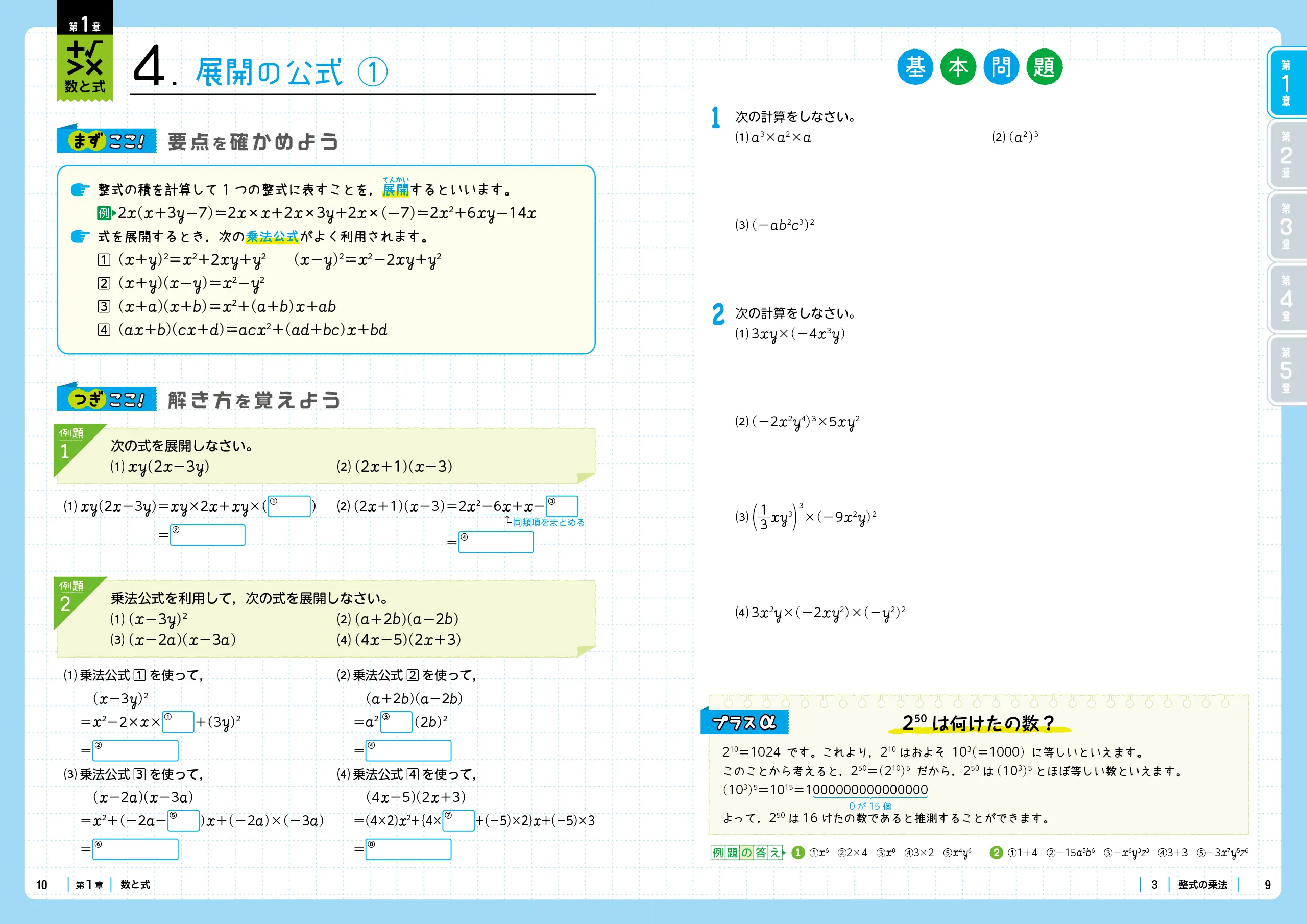Click the pointing hand beside 式を展開するとき
This screenshot has height=924, width=1307.
80,236
